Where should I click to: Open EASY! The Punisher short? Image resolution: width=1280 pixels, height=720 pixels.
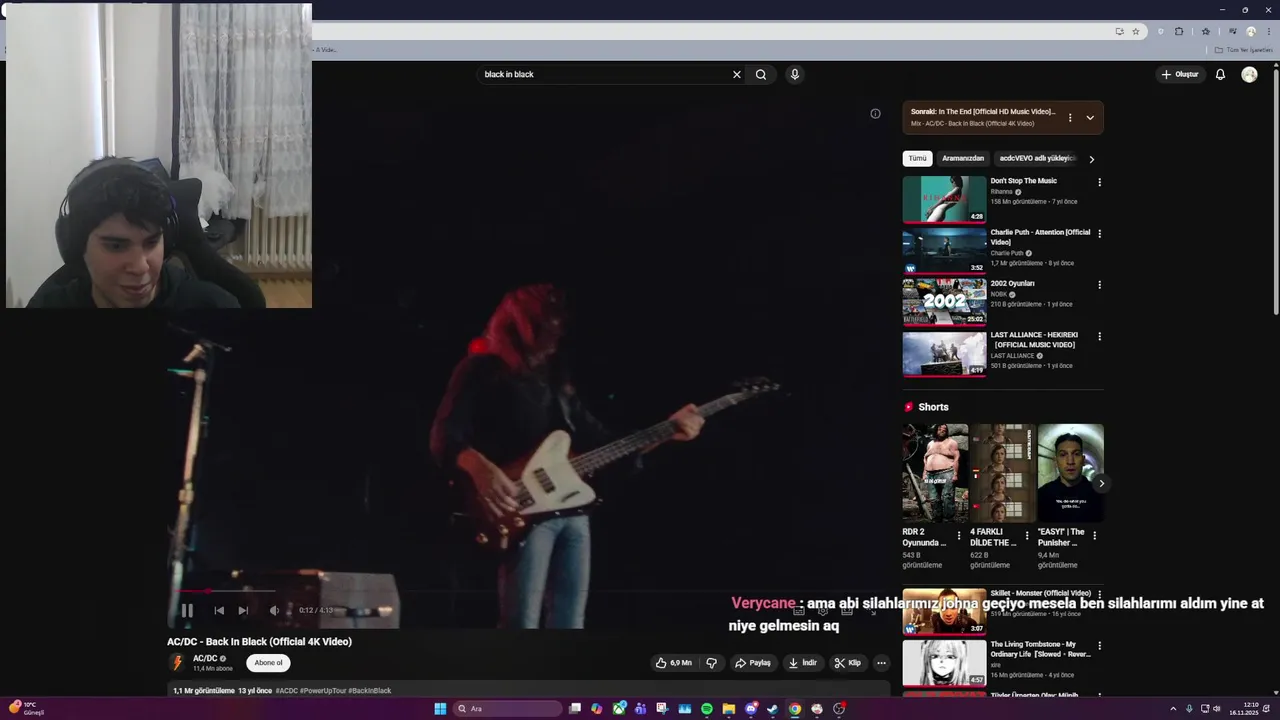(1070, 473)
